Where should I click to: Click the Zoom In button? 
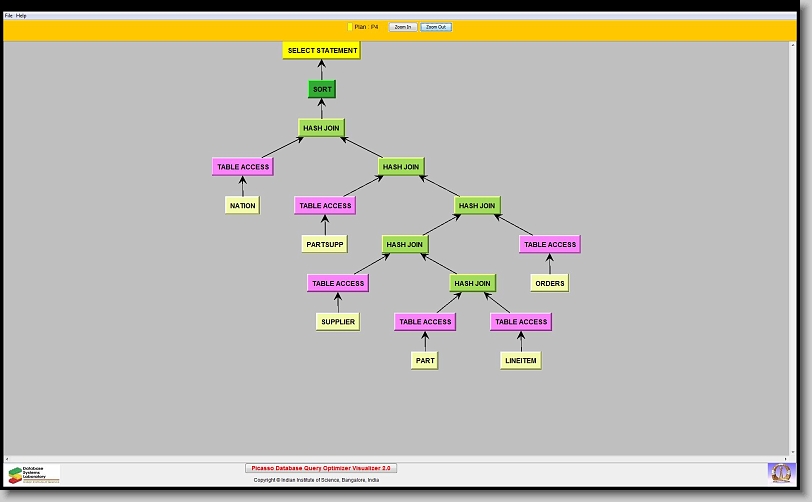[x=403, y=27]
